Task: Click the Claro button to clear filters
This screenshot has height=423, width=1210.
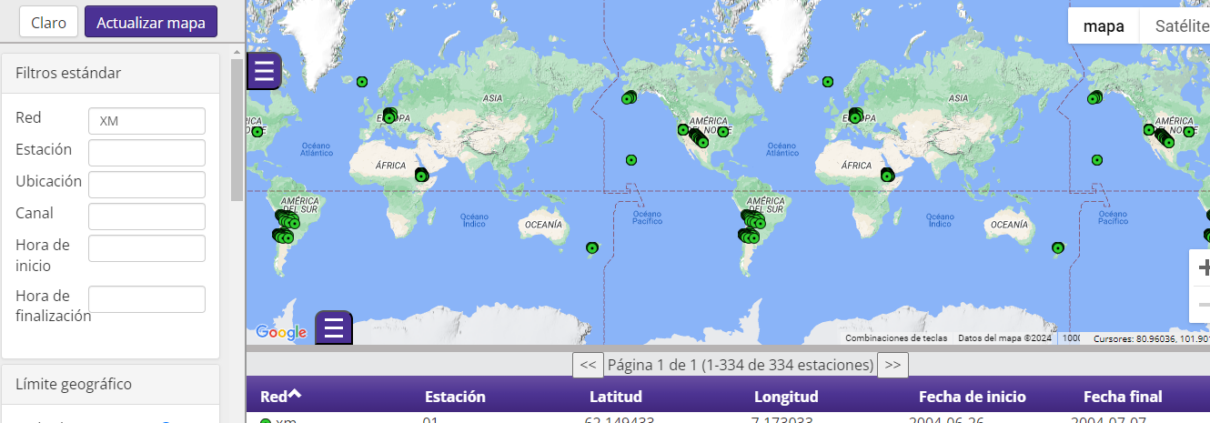Action: click(48, 22)
